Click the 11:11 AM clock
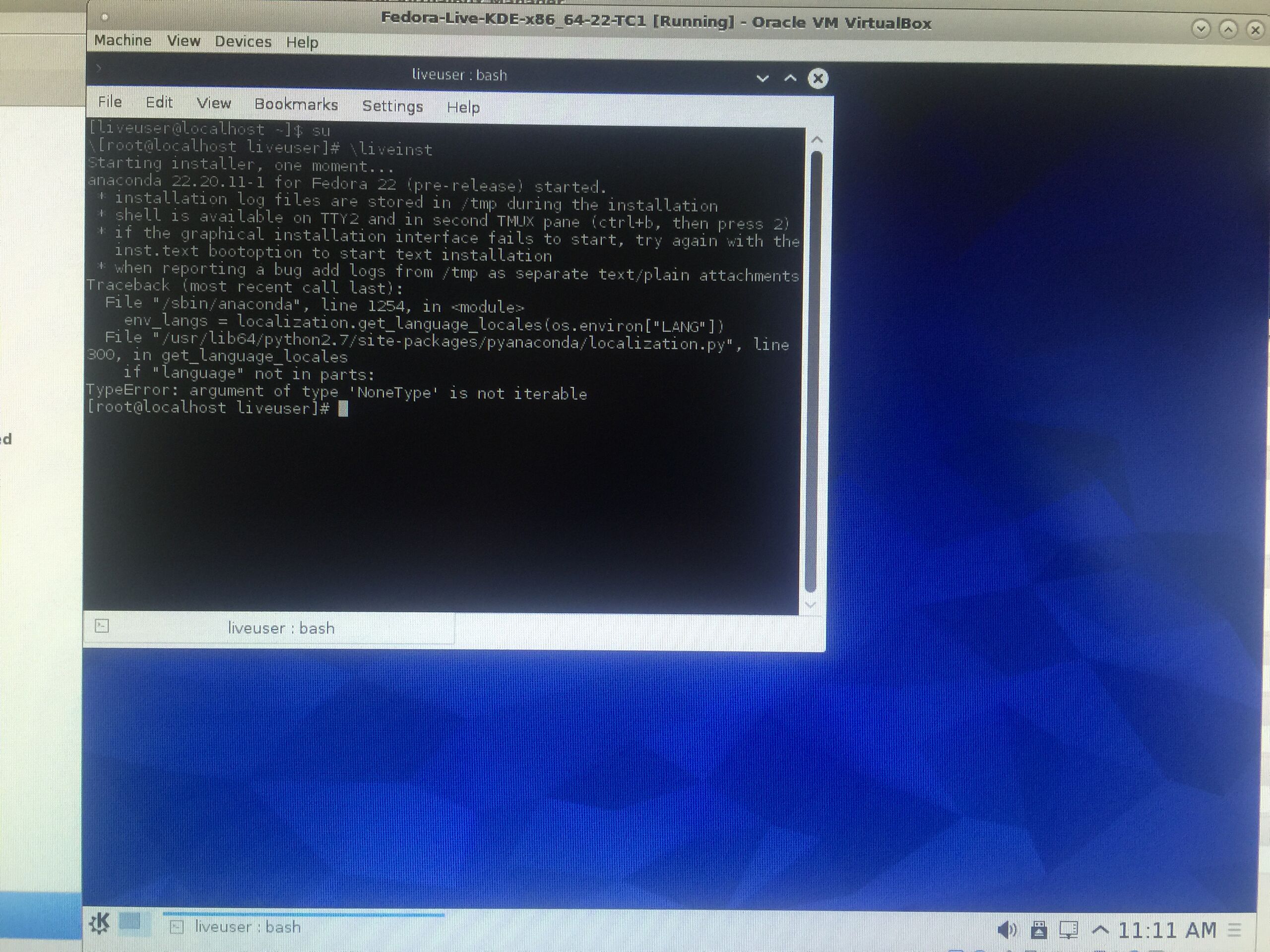The width and height of the screenshot is (1270, 952). click(x=1167, y=930)
